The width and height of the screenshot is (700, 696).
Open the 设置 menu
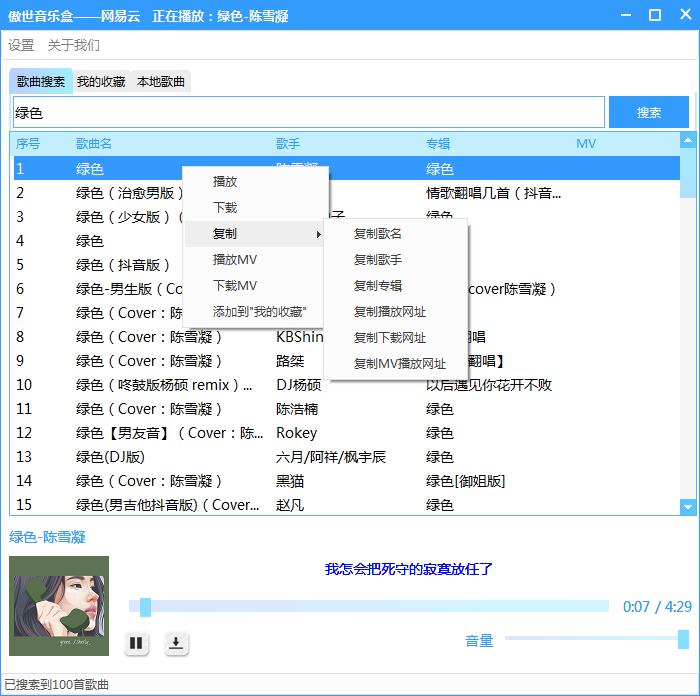pos(21,45)
